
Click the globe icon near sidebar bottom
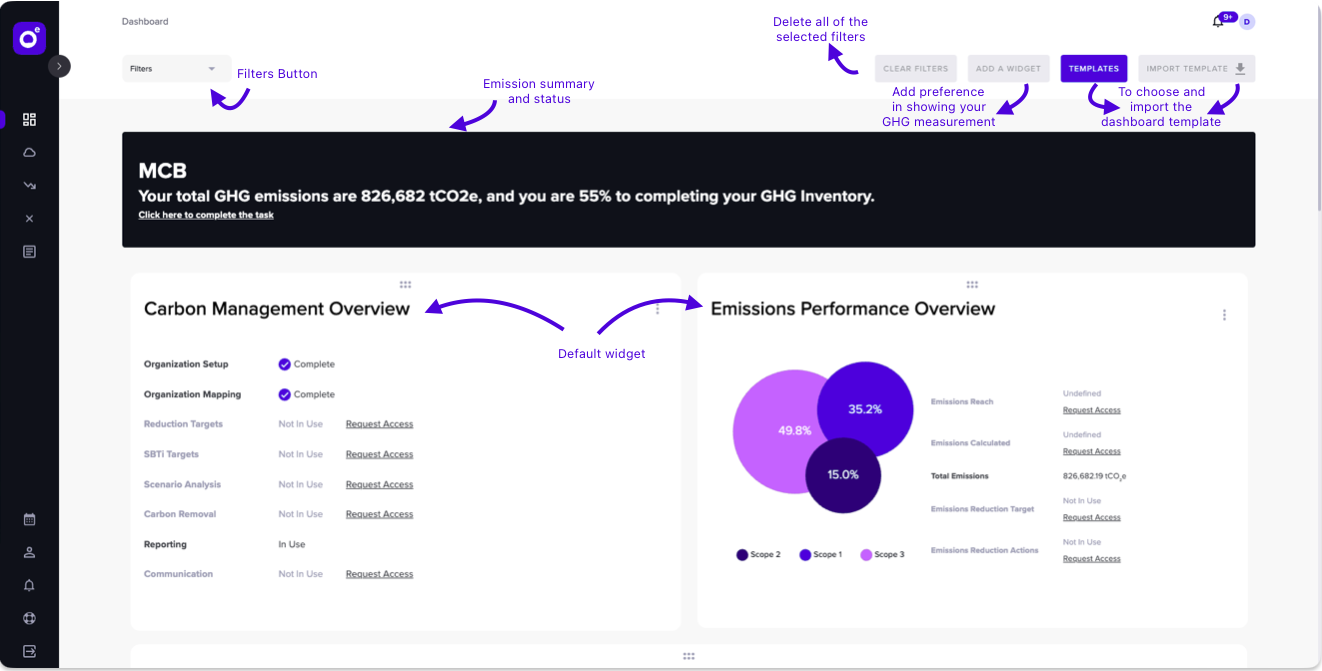click(x=29, y=618)
